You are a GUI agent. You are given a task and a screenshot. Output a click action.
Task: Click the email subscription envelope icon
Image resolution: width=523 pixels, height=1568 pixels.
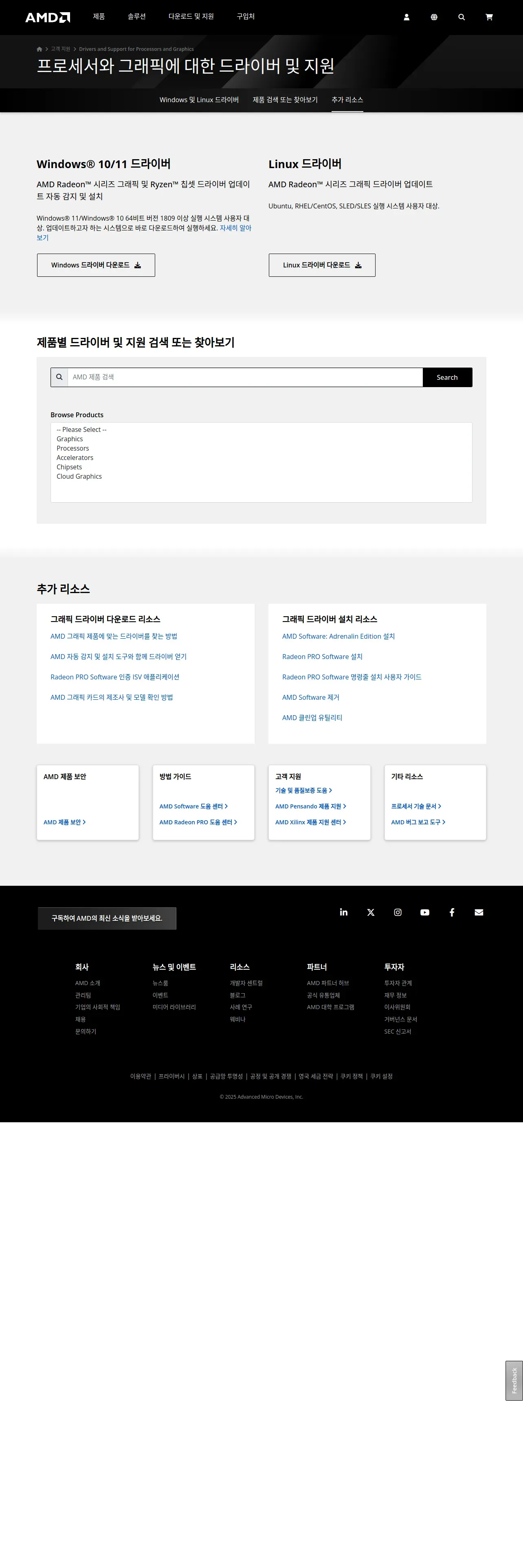pos(479,913)
